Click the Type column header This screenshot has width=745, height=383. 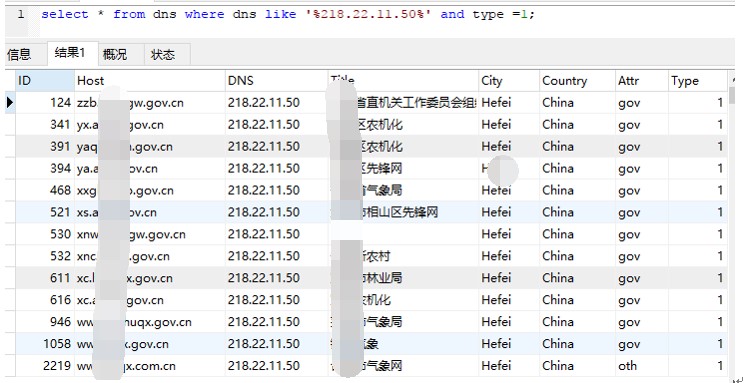click(697, 81)
